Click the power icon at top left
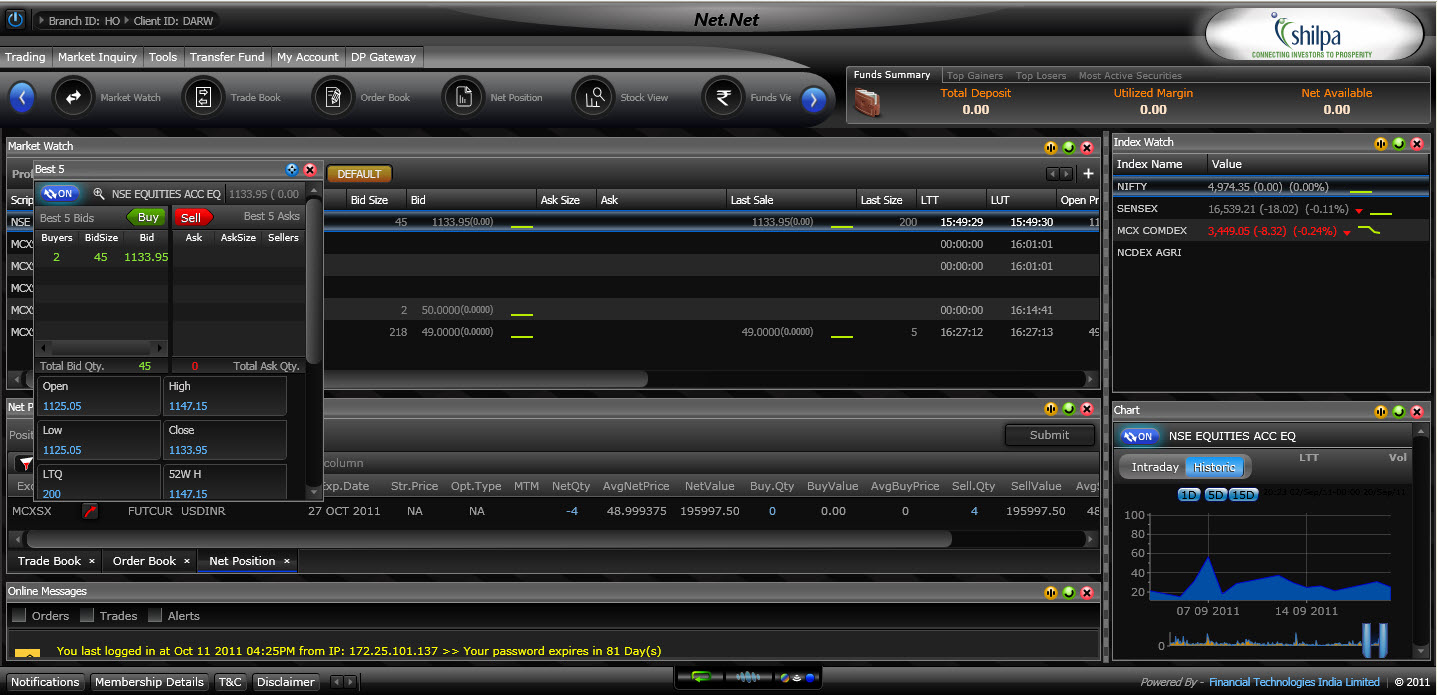Image resolution: width=1438 pixels, height=695 pixels. tap(15, 20)
